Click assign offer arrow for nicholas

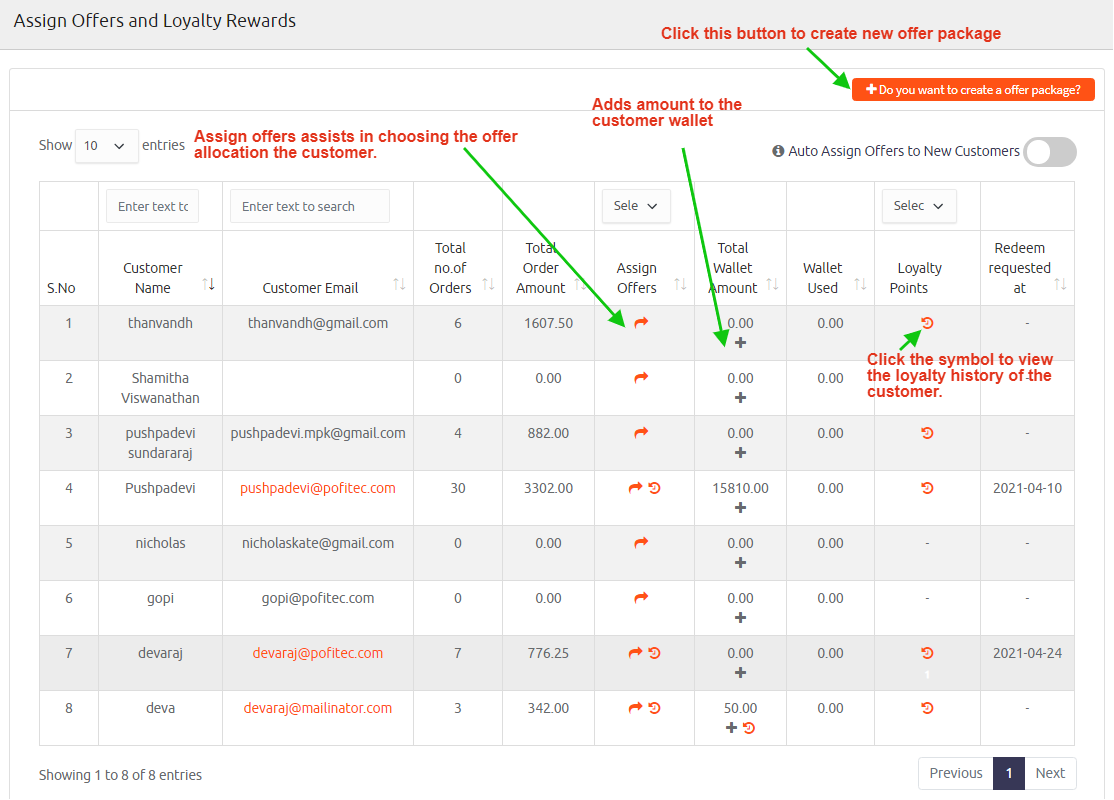click(x=641, y=543)
